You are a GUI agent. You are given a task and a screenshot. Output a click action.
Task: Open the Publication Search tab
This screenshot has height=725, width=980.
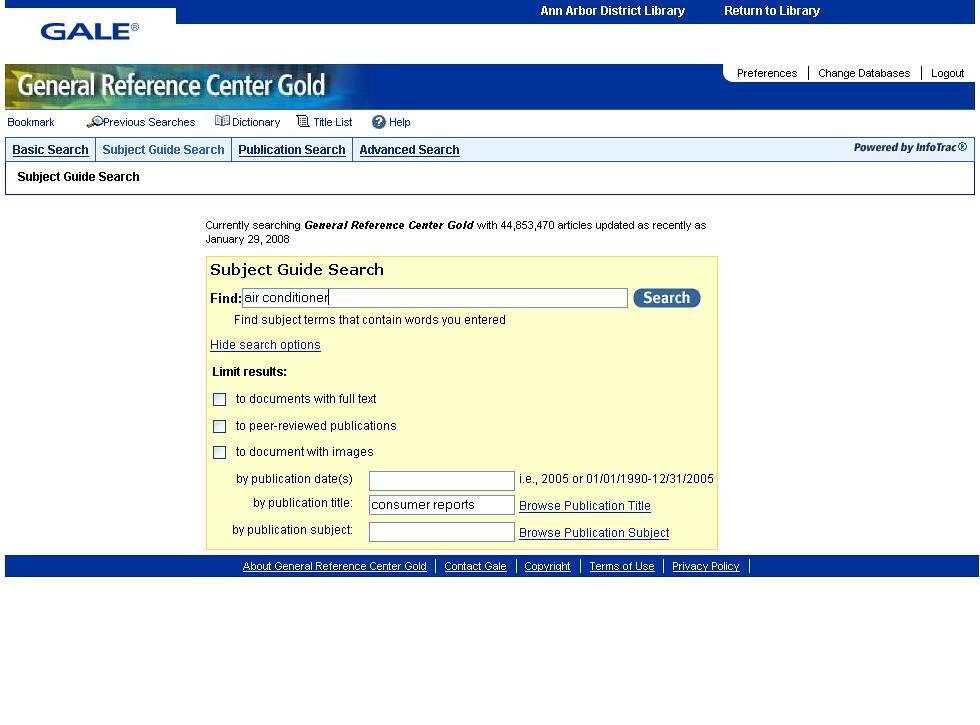(292, 150)
